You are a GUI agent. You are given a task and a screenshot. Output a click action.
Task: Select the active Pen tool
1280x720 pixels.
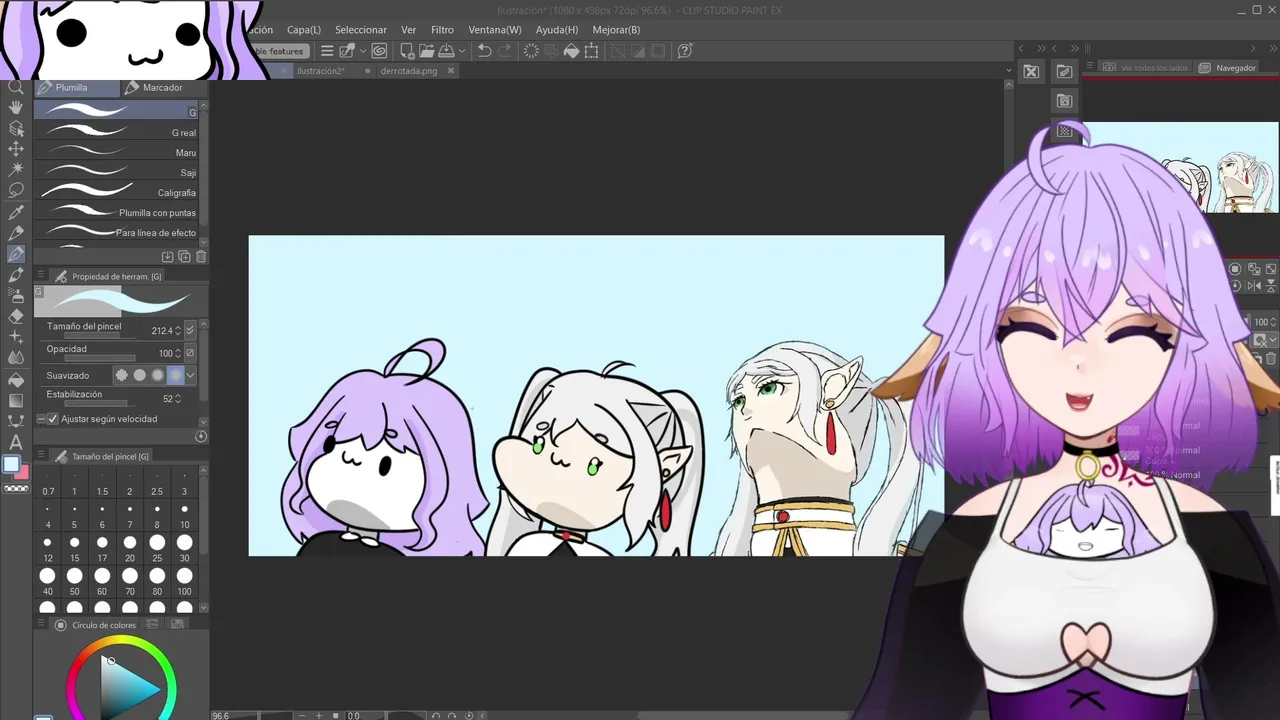click(x=16, y=254)
